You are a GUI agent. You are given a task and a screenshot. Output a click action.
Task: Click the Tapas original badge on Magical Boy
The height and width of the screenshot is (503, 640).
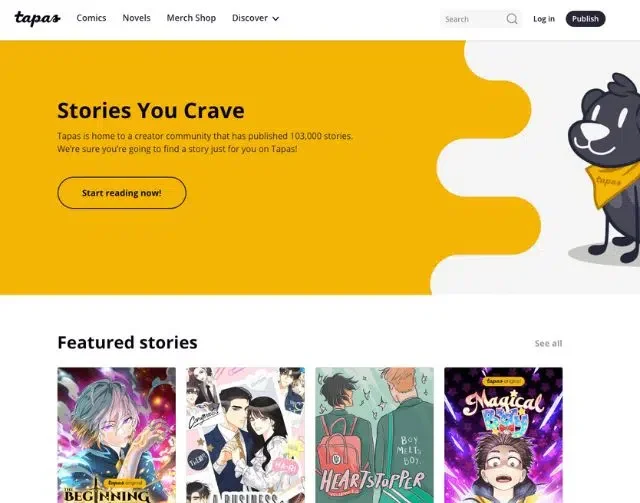point(504,381)
